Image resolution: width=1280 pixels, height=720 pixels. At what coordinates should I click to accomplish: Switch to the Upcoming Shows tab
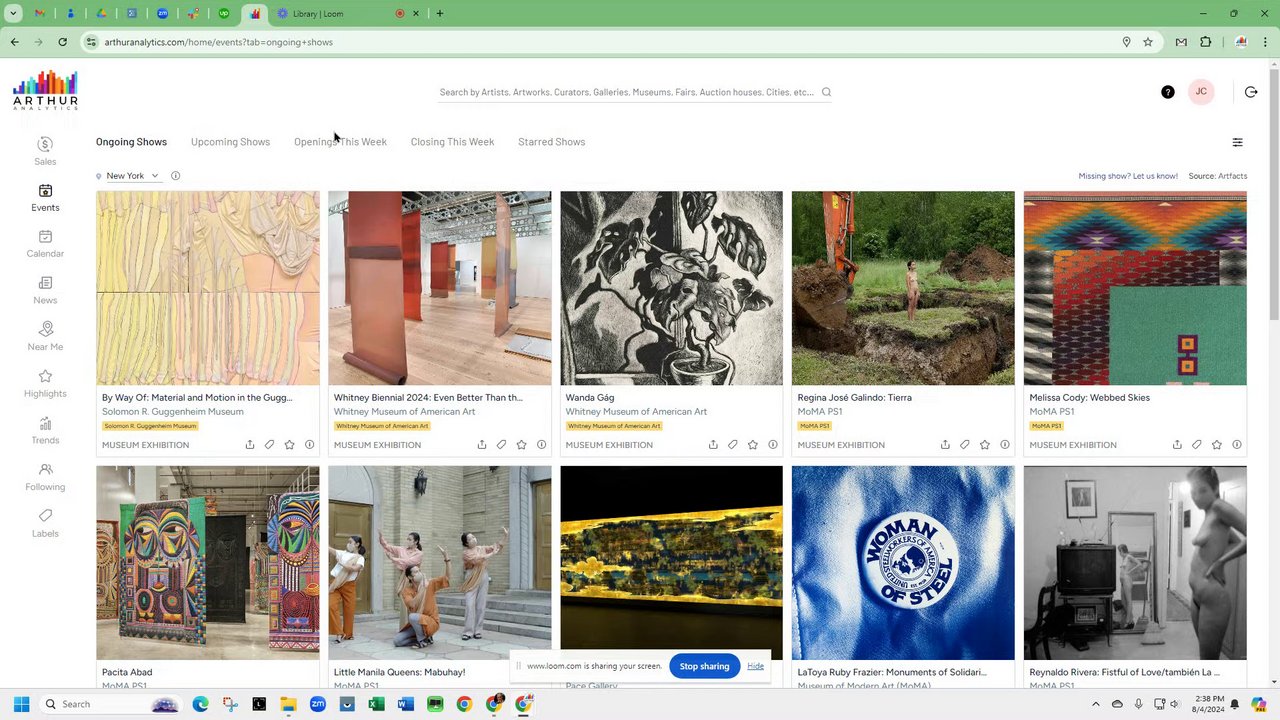click(230, 142)
